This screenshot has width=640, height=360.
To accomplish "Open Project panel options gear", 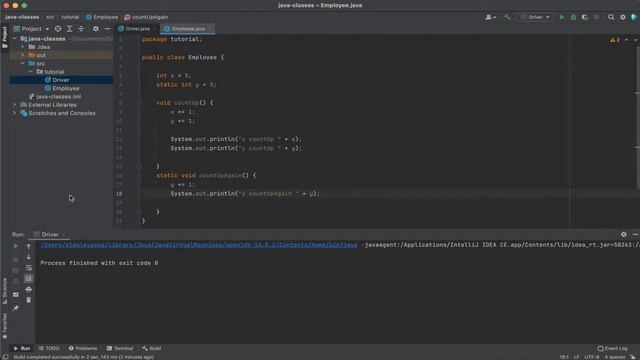I will coord(96,29).
